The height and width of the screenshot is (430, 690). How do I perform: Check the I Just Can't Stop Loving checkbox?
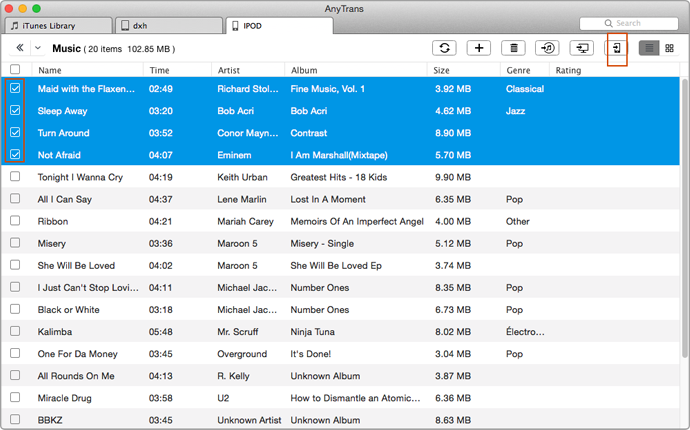pyautogui.click(x=15, y=287)
